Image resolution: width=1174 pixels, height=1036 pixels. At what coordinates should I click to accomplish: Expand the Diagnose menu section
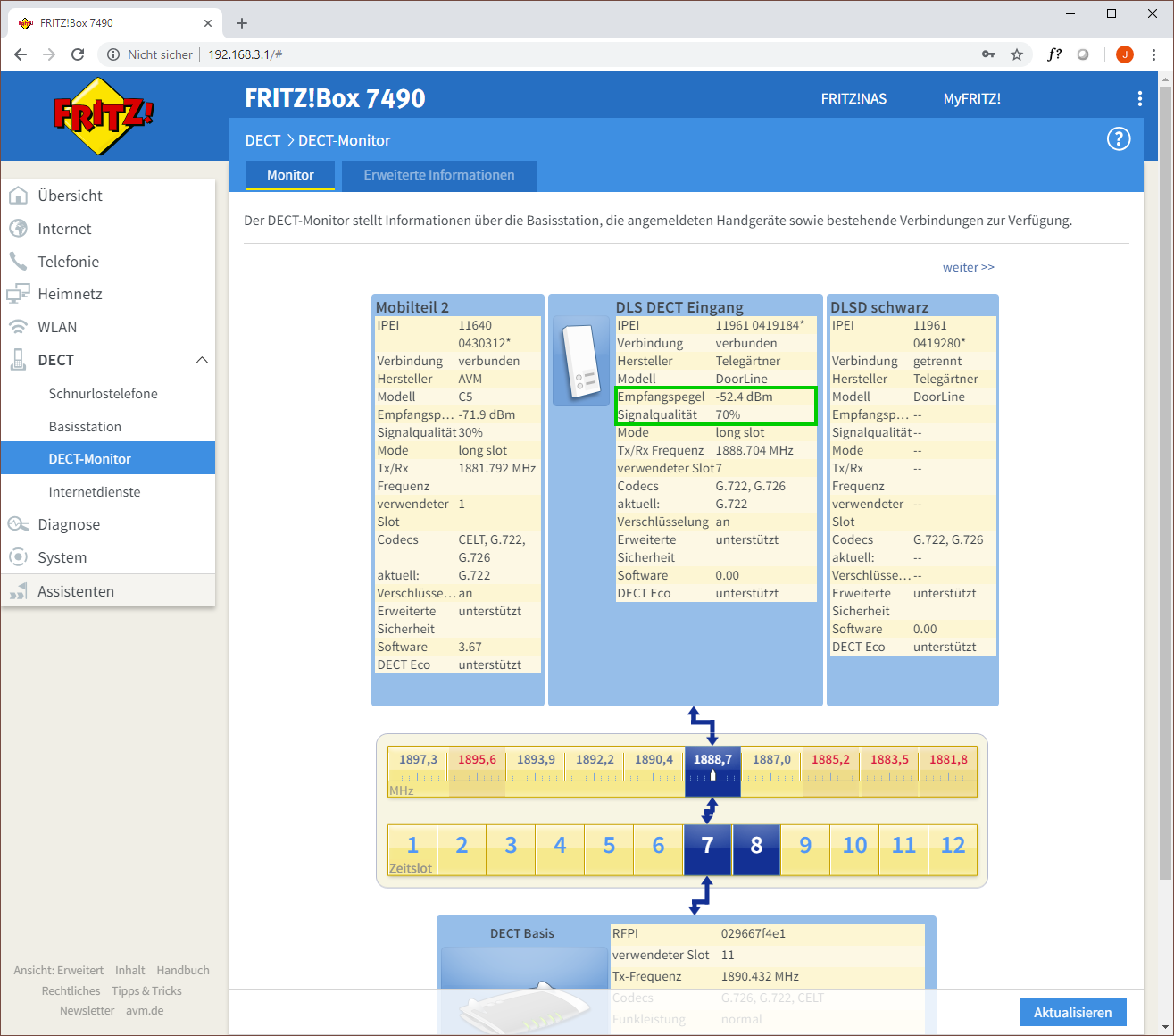click(x=69, y=524)
